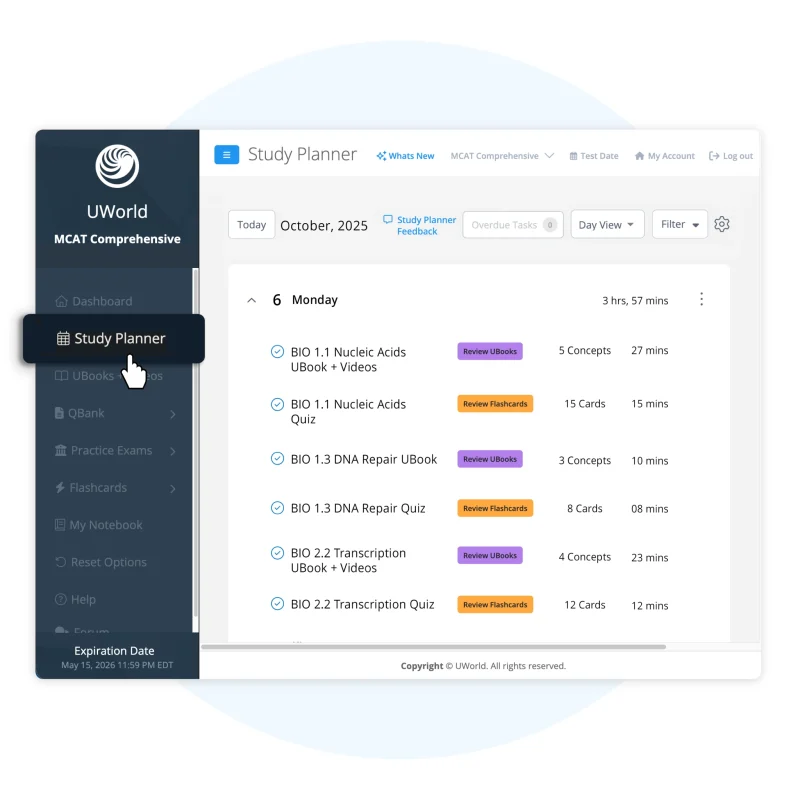Click the Today button

pos(251,224)
